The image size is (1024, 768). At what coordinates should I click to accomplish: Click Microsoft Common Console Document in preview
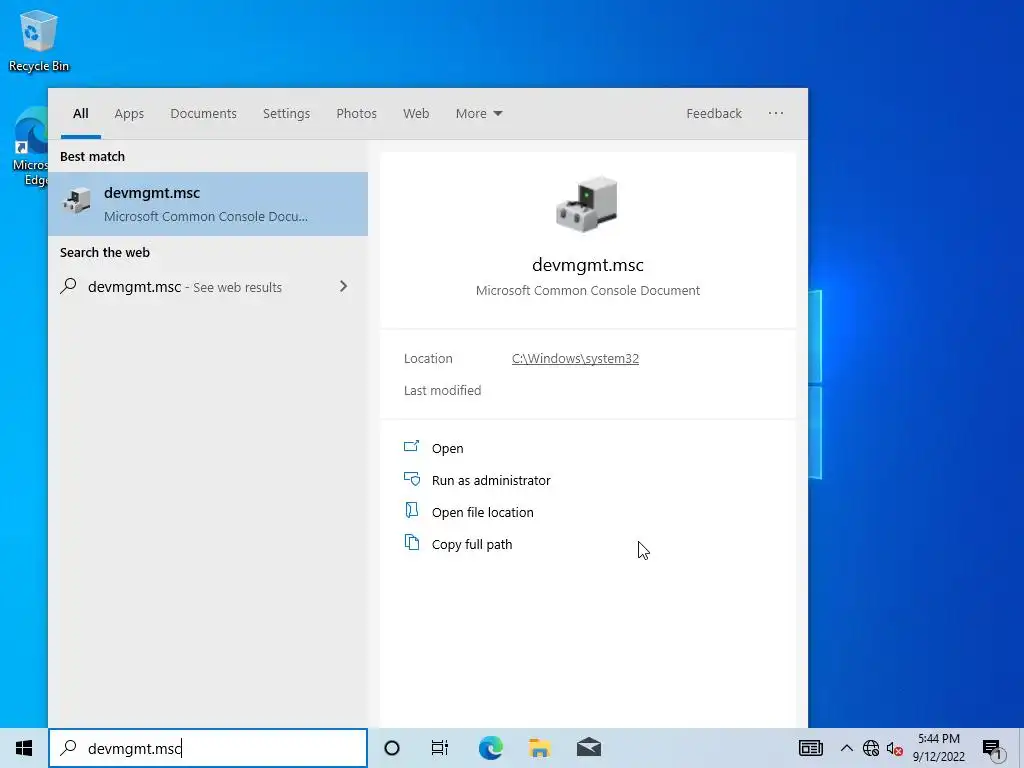tap(588, 291)
